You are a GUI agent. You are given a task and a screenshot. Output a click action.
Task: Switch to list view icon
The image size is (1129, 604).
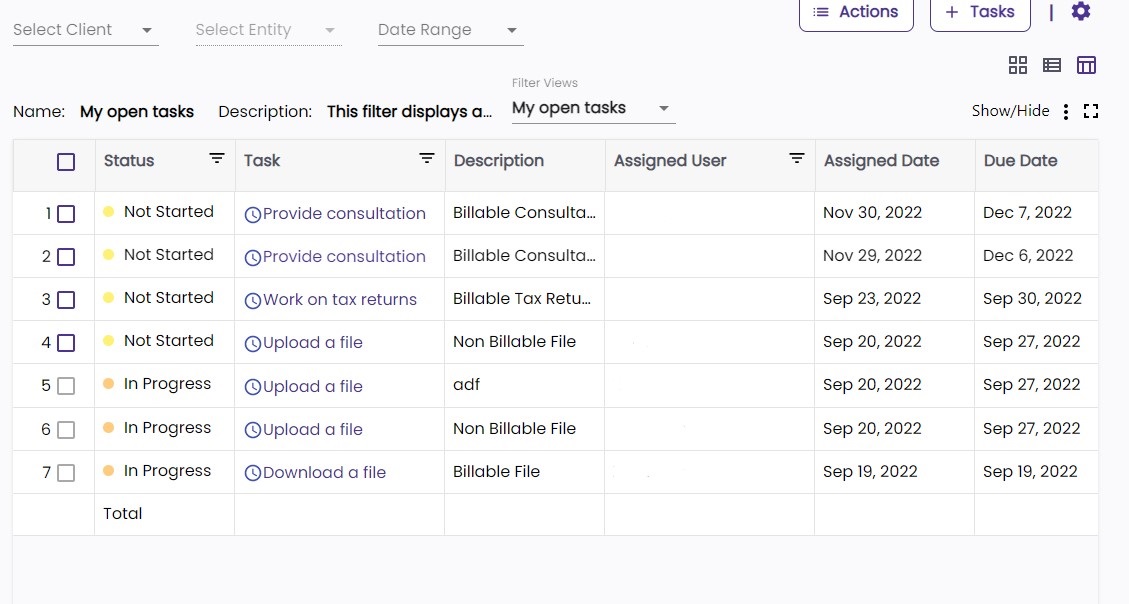coord(1052,65)
